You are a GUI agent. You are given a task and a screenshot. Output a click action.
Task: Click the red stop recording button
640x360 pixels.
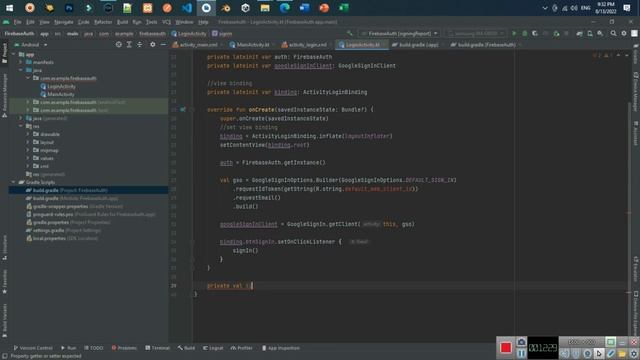[506, 347]
